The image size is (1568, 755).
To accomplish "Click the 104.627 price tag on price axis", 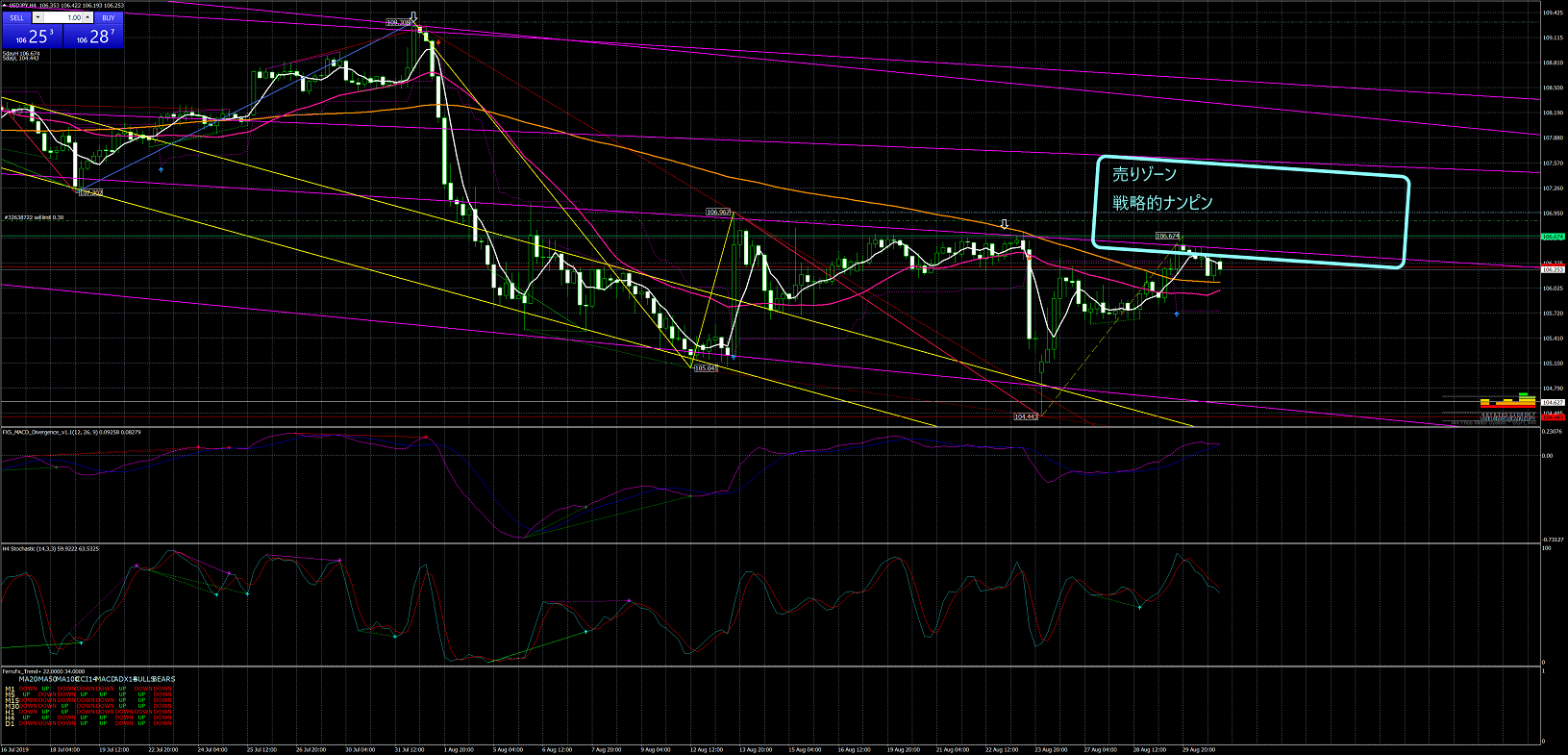I will pos(1553,402).
